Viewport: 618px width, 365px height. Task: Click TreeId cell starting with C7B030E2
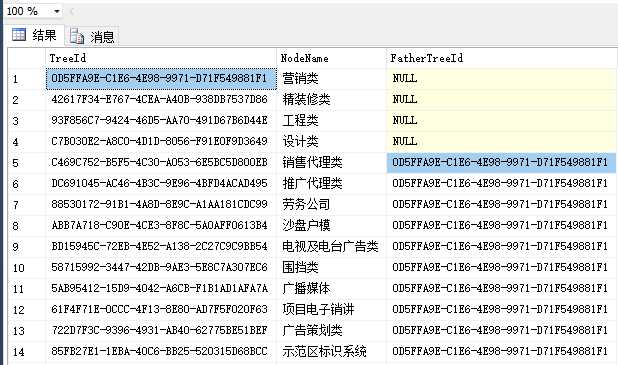point(161,142)
